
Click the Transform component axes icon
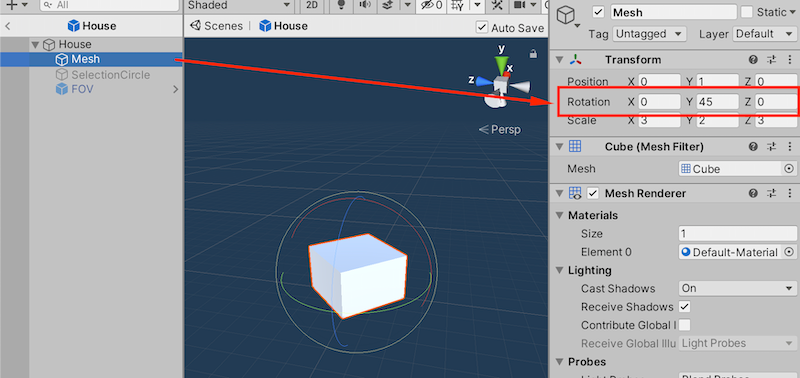pos(576,60)
